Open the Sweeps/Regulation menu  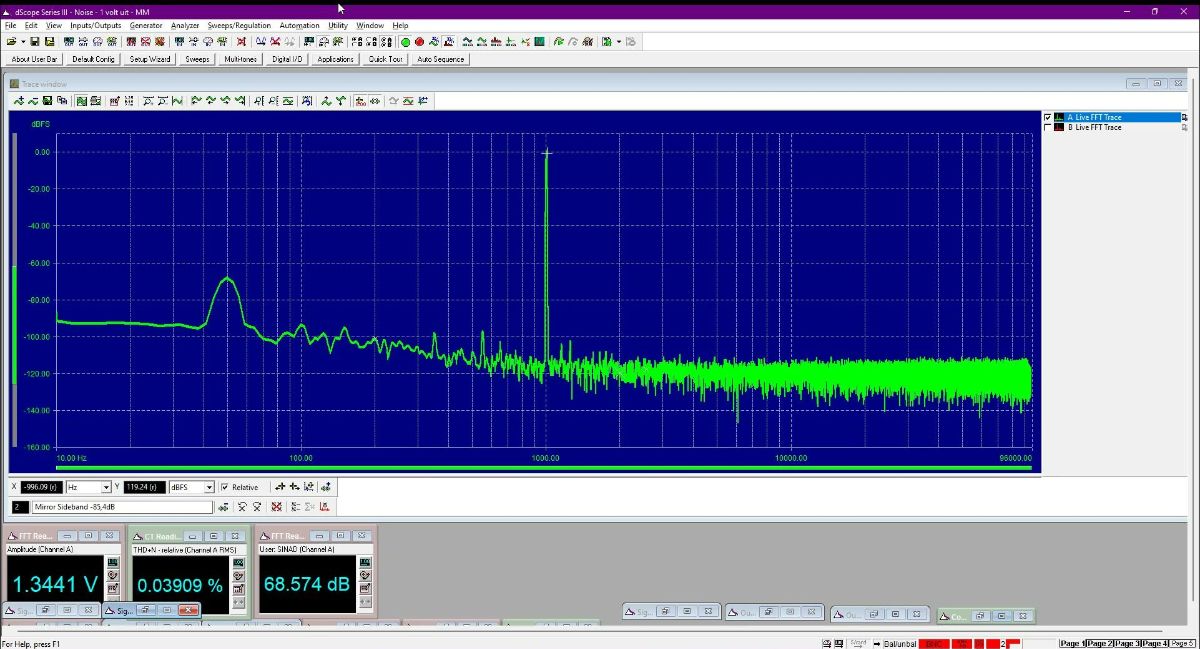pos(239,25)
